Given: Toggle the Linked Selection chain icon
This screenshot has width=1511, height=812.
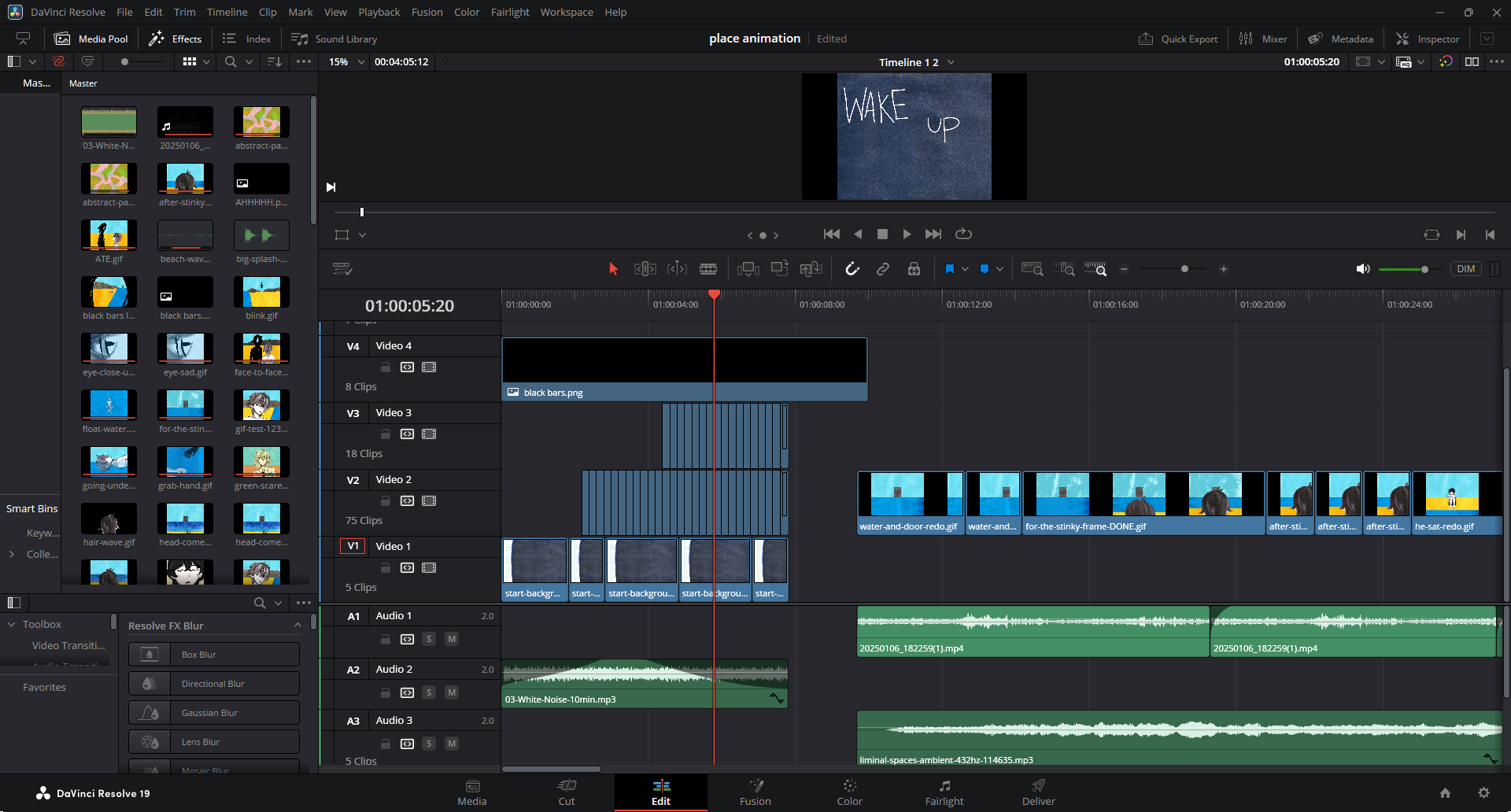Looking at the screenshot, I should click(x=883, y=269).
